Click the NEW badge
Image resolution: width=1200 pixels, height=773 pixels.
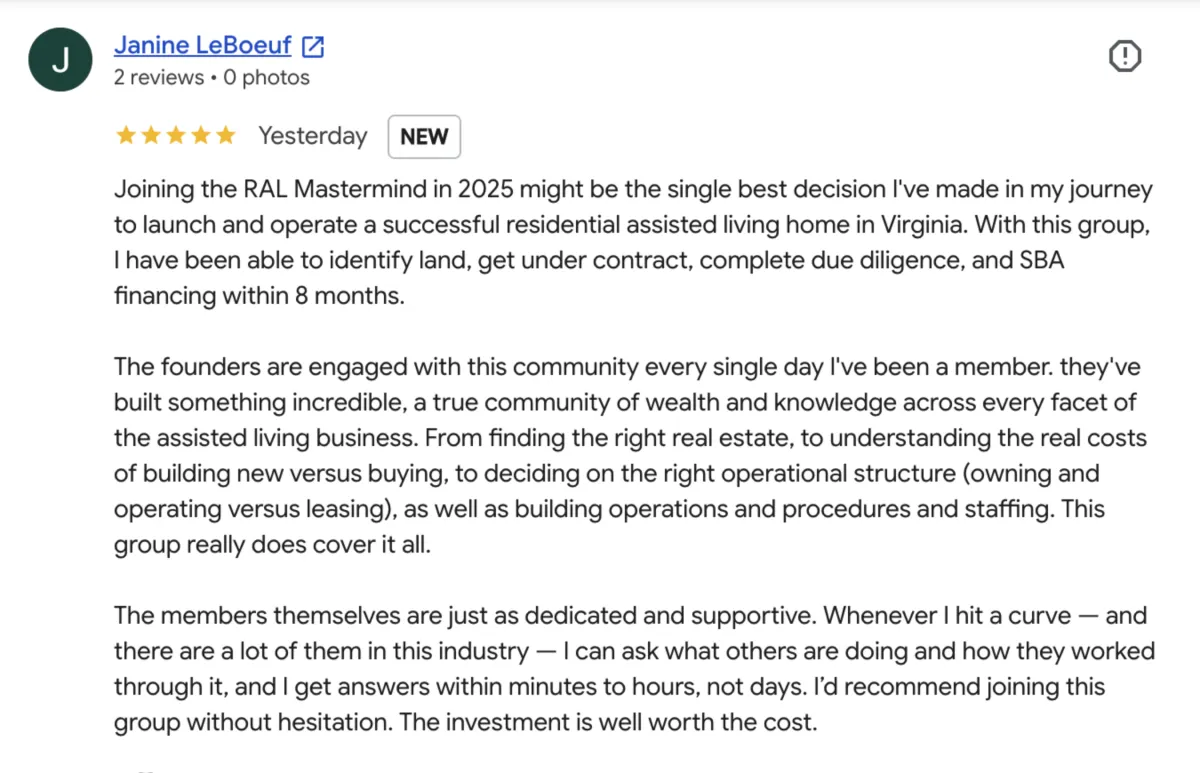(424, 137)
